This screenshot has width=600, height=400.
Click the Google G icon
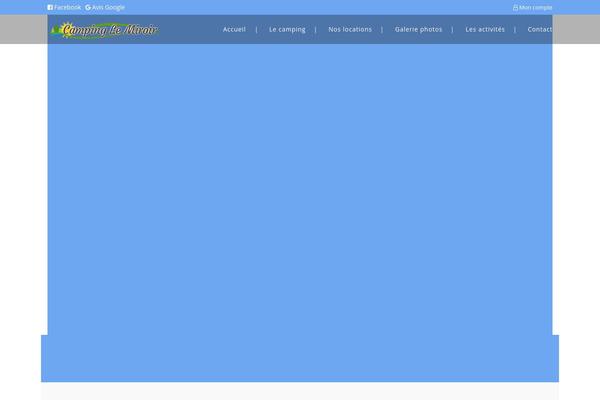tap(88, 7)
